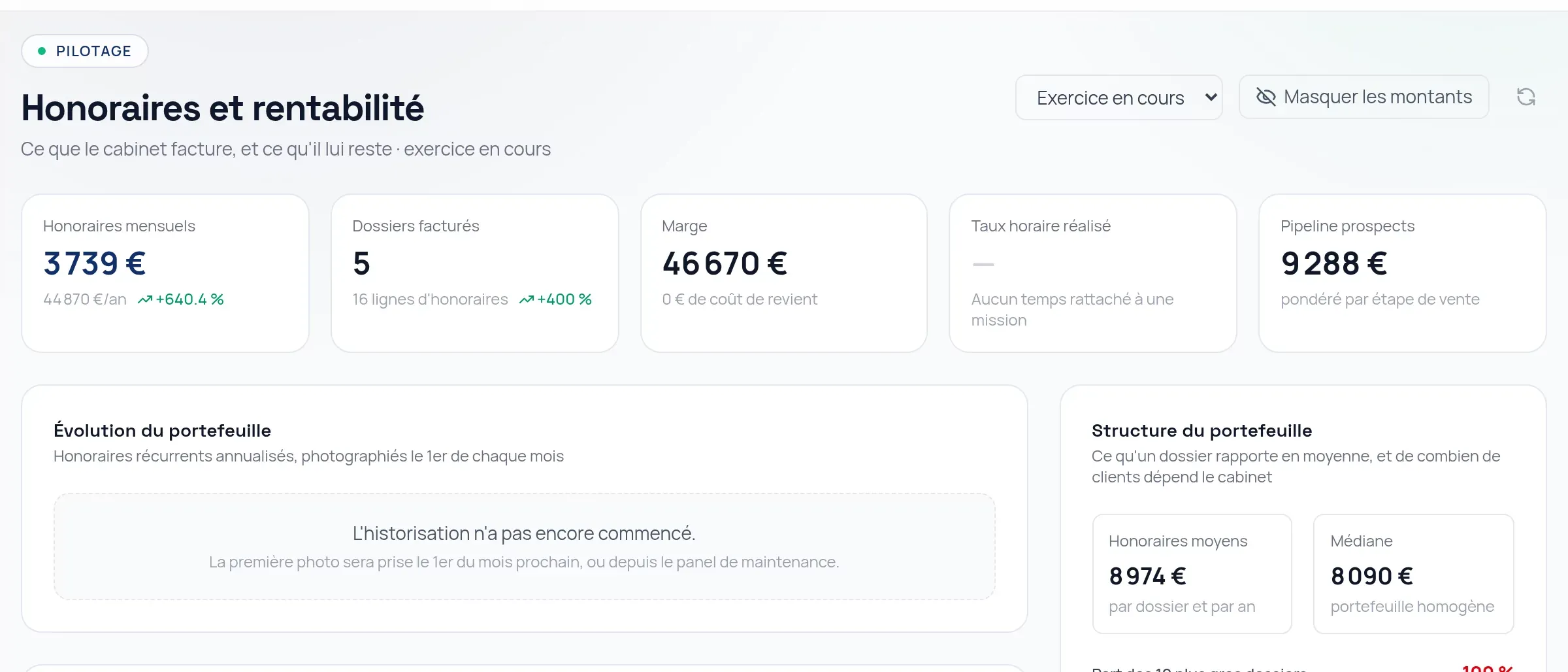Click the Honoraires et rentabilité page title
Image resolution: width=1568 pixels, height=672 pixels.
(223, 109)
